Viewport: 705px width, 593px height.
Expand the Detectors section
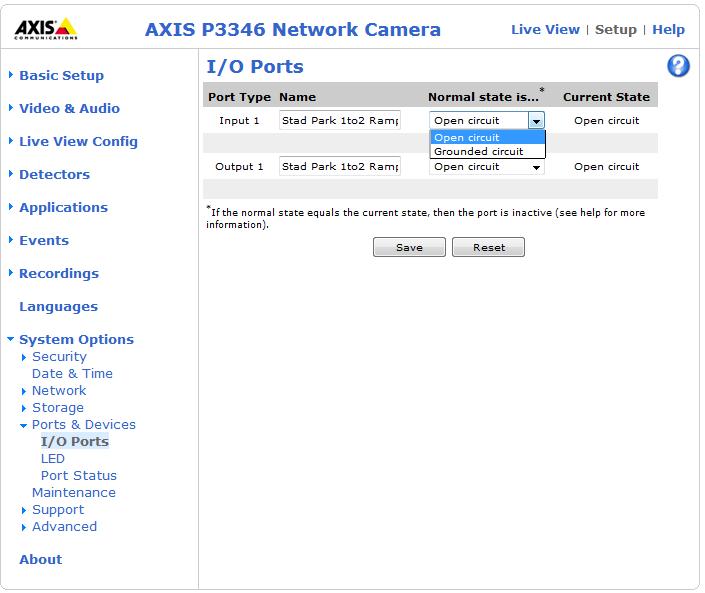54,174
